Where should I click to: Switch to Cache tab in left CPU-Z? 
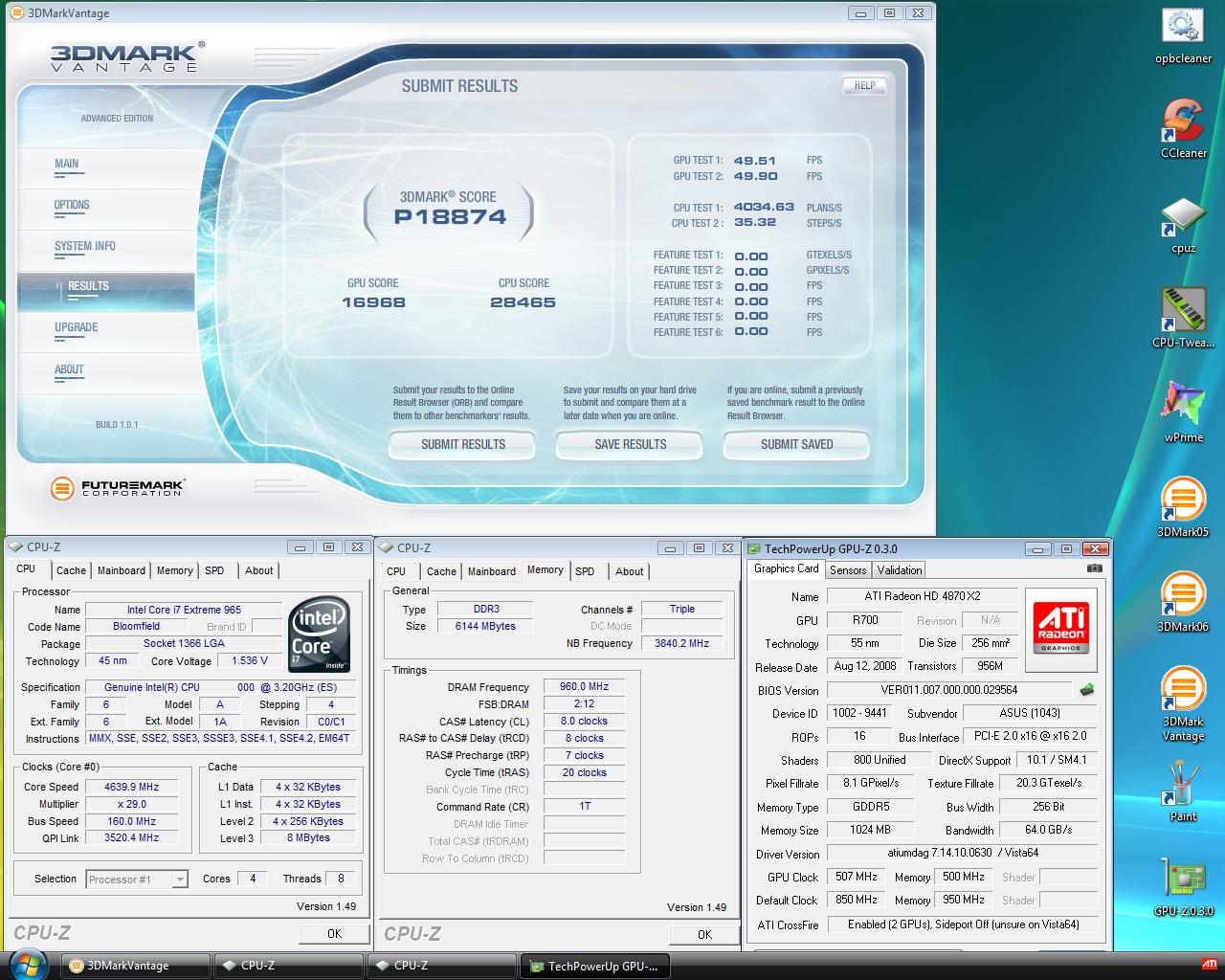coord(71,570)
